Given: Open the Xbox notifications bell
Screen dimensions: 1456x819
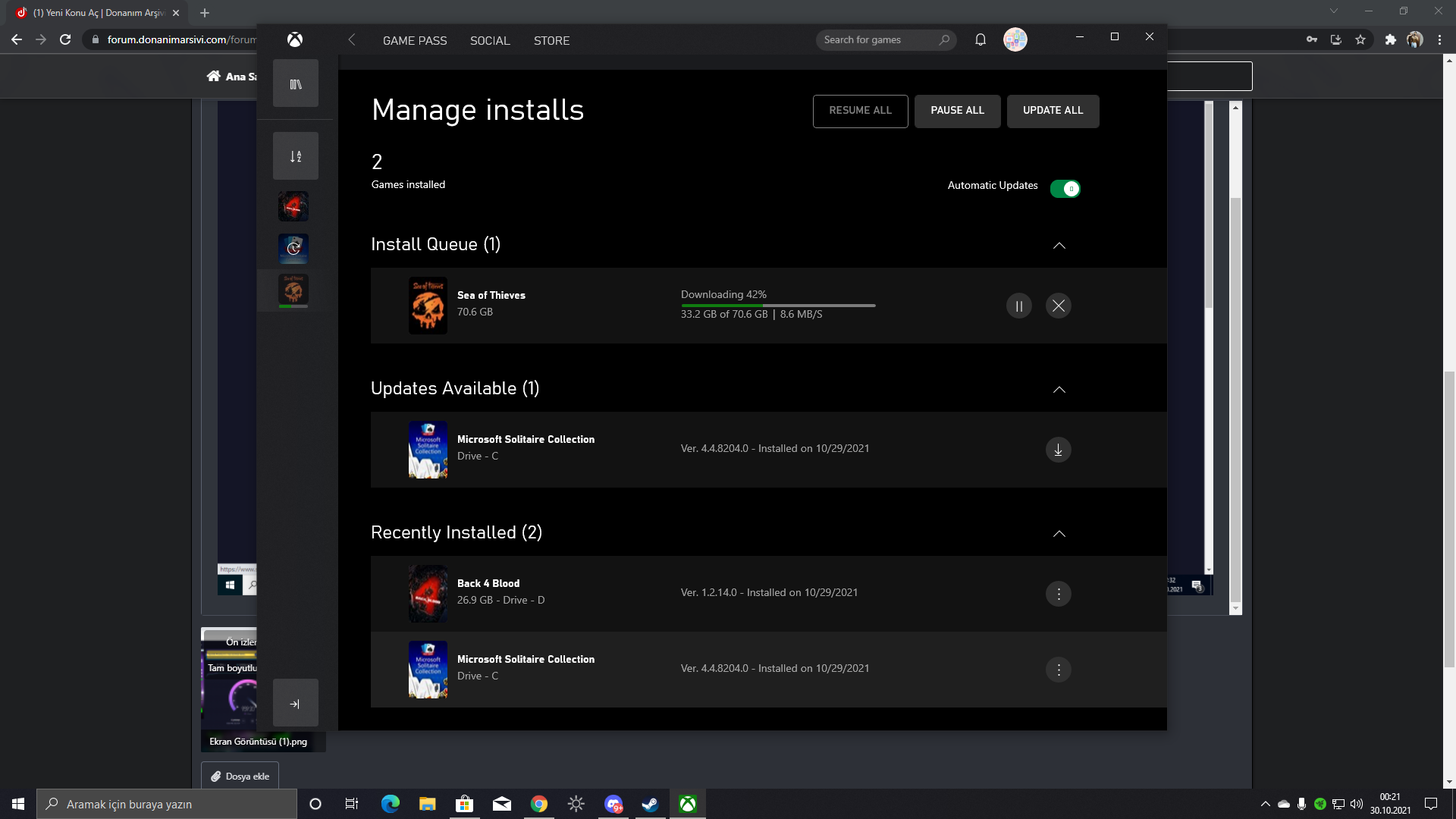Looking at the screenshot, I should pos(980,40).
